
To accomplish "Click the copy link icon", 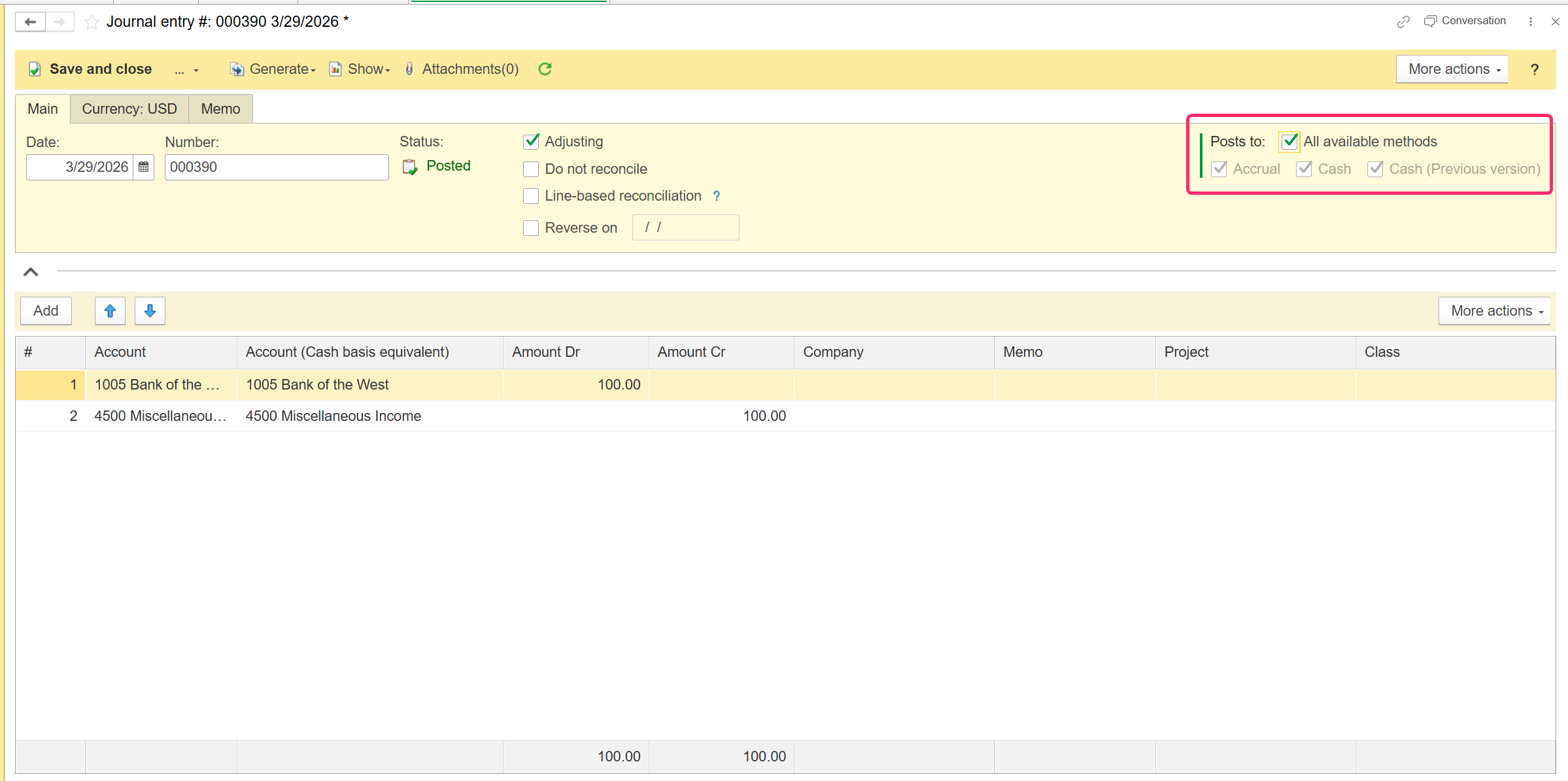I will [x=1403, y=22].
